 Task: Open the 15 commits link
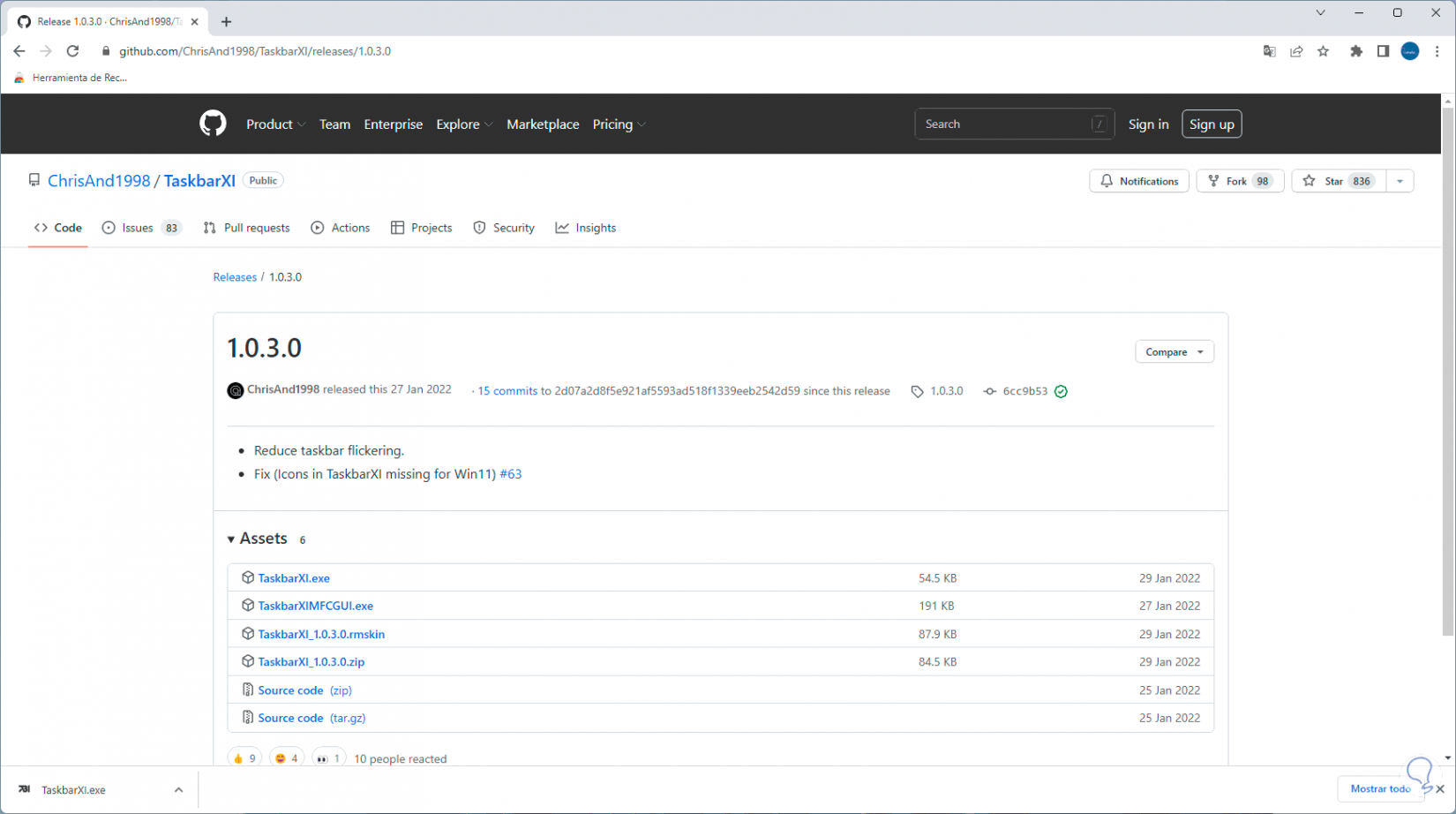click(507, 391)
